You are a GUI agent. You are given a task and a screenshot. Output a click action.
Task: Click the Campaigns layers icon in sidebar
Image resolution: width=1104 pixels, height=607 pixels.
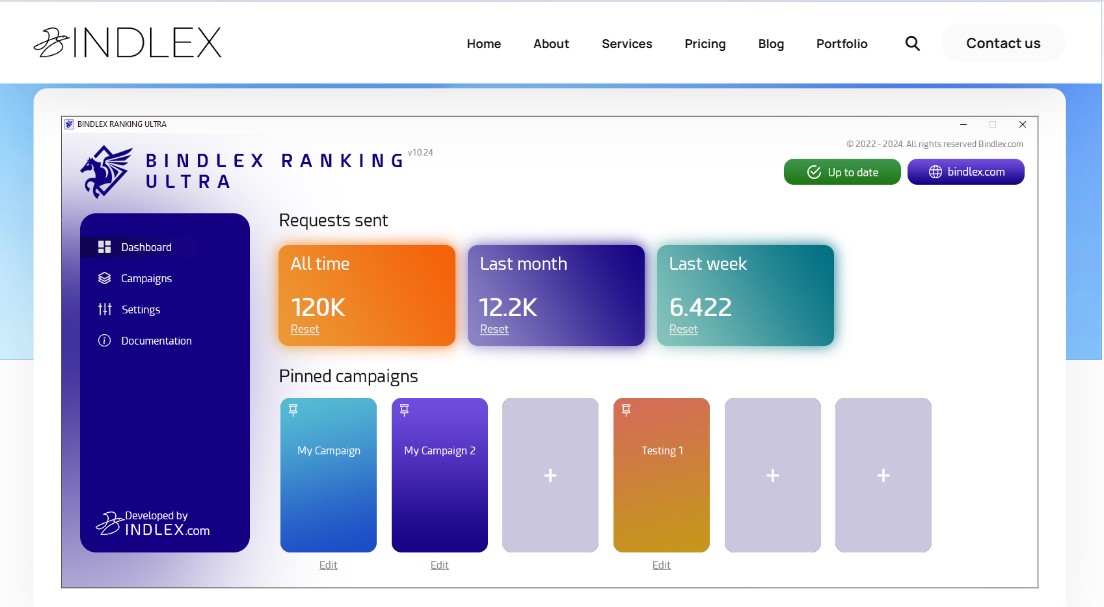pyautogui.click(x=104, y=278)
